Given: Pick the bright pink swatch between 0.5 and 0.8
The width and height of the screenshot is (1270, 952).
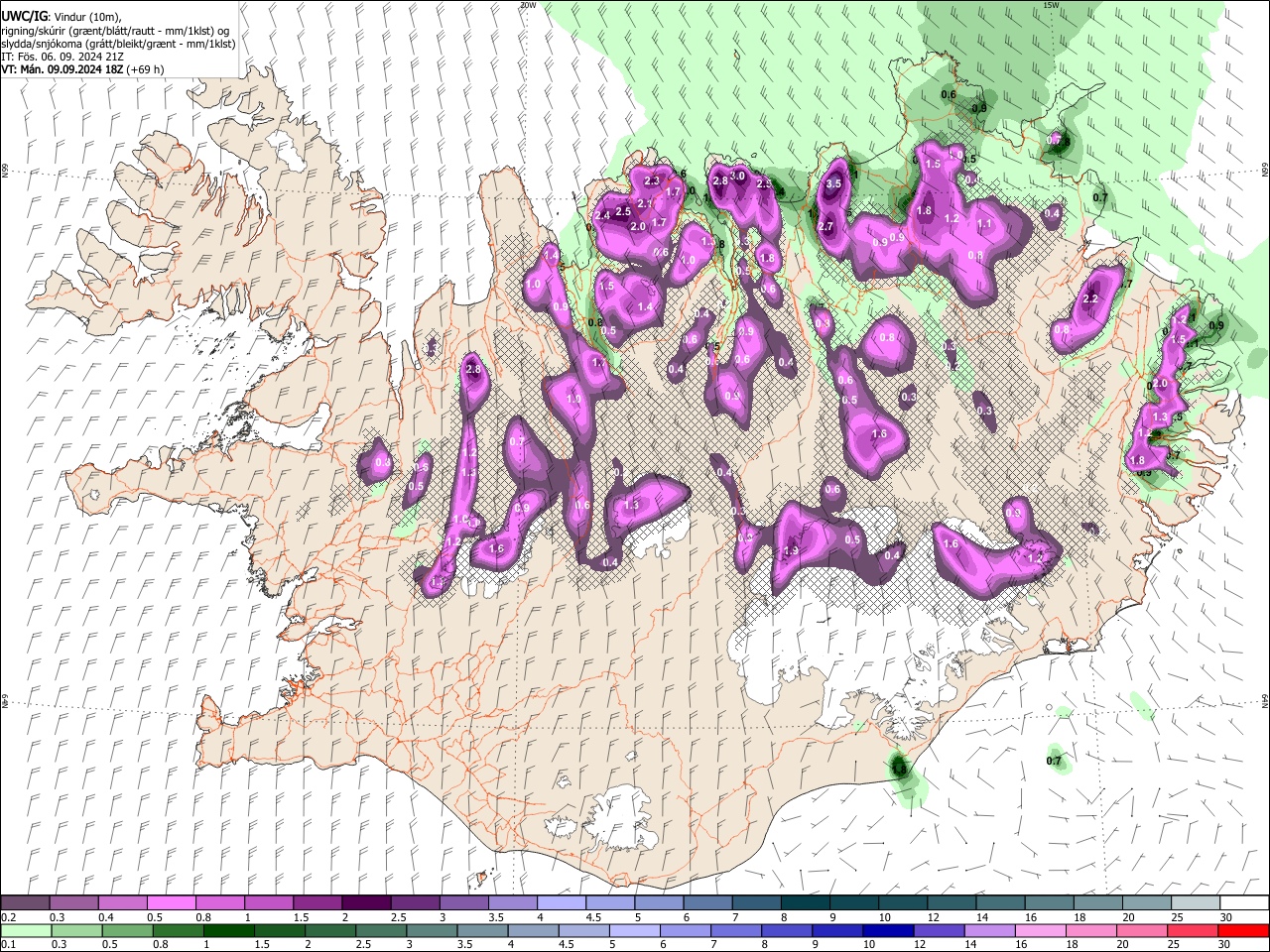Looking at the screenshot, I should tap(171, 903).
